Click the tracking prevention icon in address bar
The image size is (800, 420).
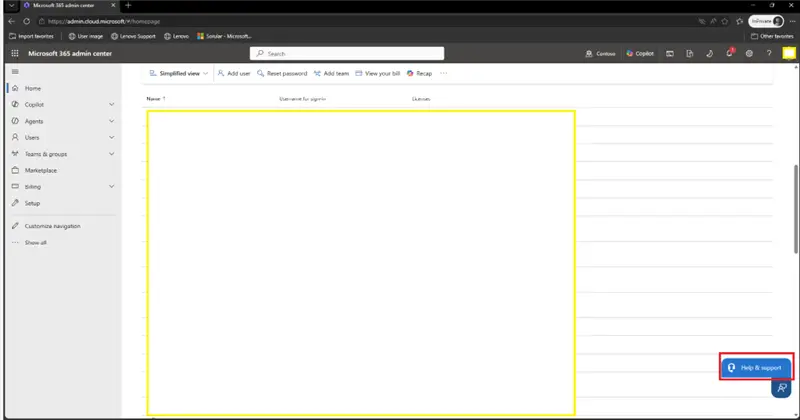point(702,21)
